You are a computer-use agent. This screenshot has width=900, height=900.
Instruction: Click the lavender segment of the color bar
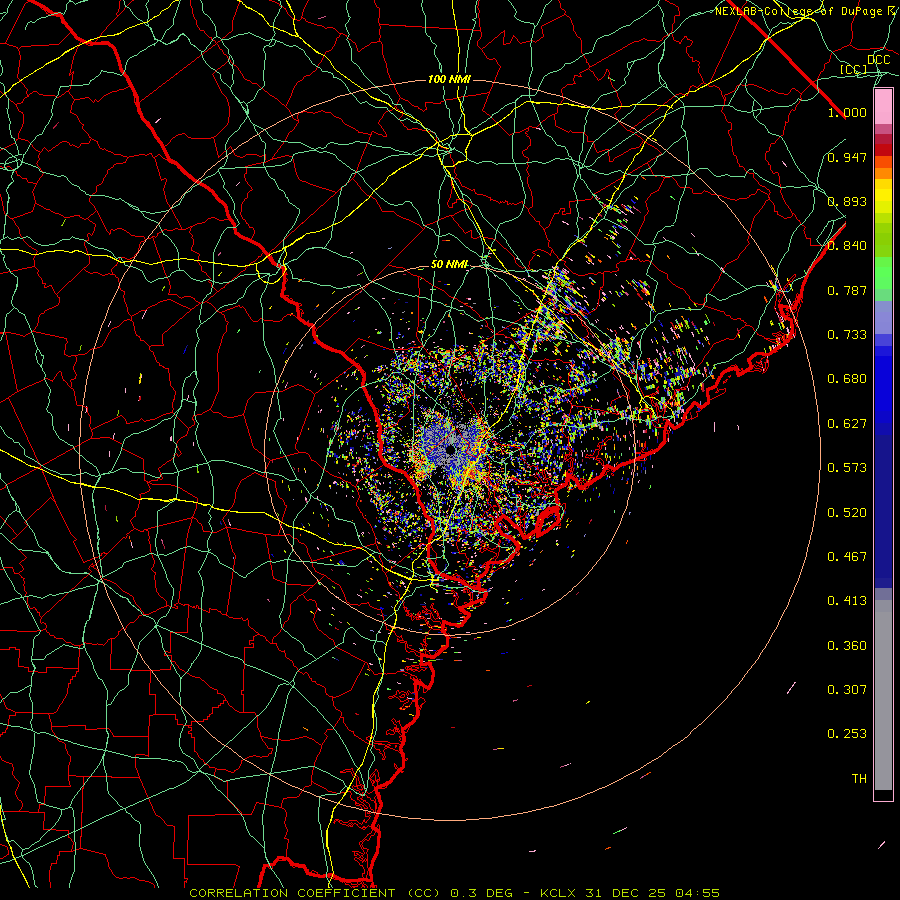tap(883, 317)
